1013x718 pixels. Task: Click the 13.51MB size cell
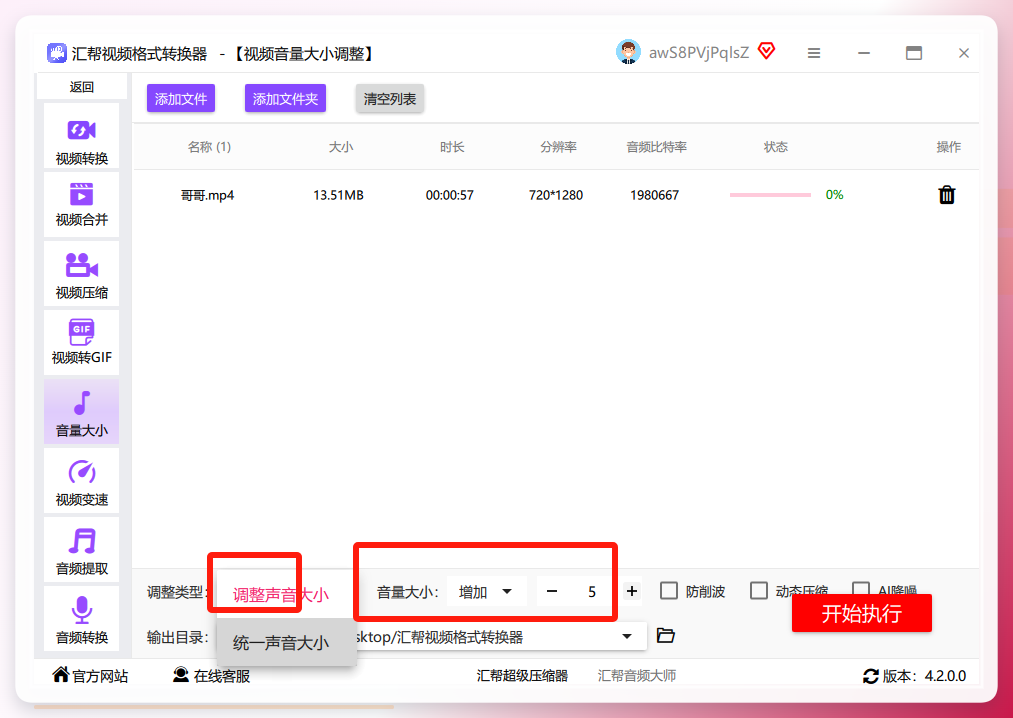click(339, 195)
